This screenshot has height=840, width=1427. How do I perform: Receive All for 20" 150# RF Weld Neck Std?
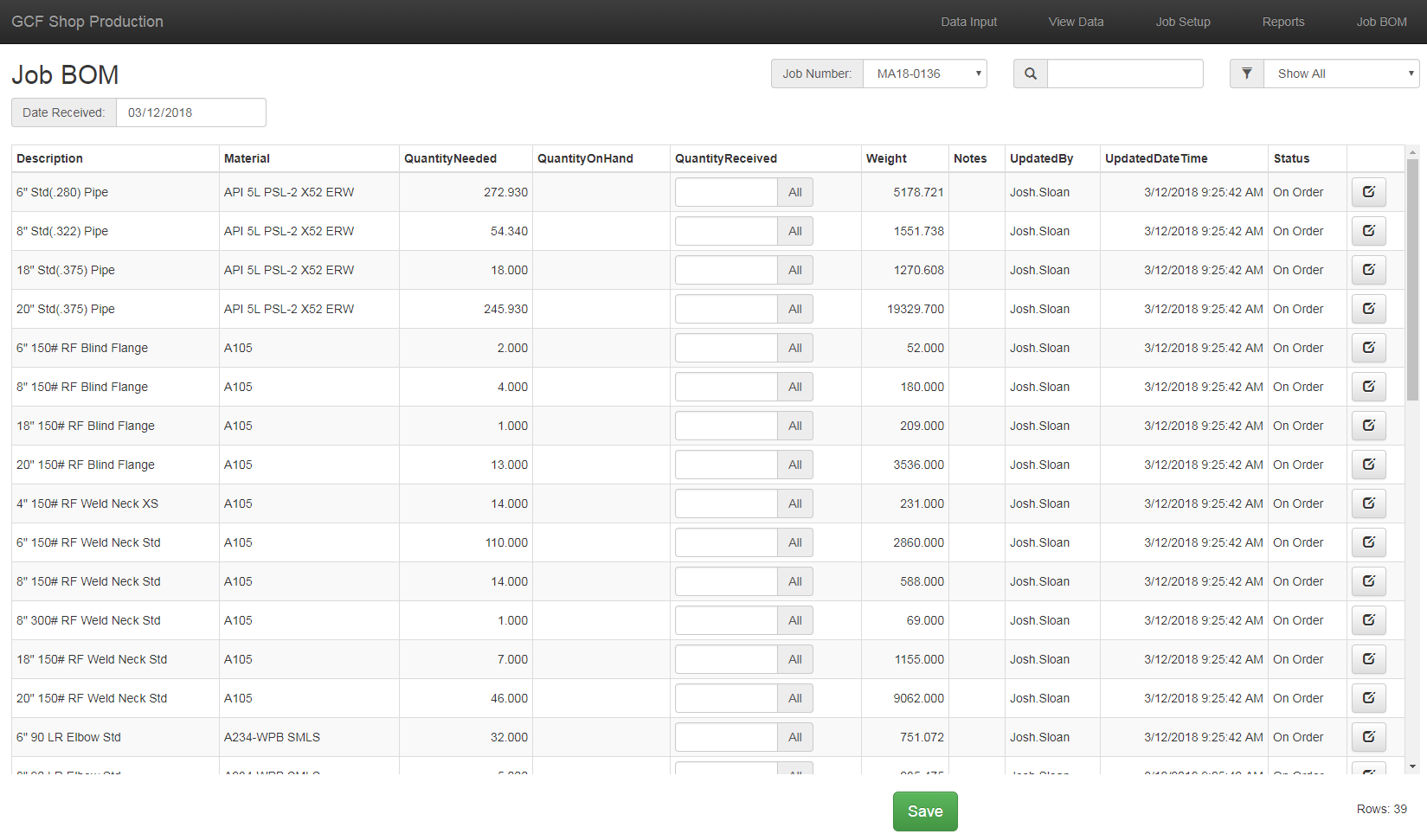tap(794, 698)
